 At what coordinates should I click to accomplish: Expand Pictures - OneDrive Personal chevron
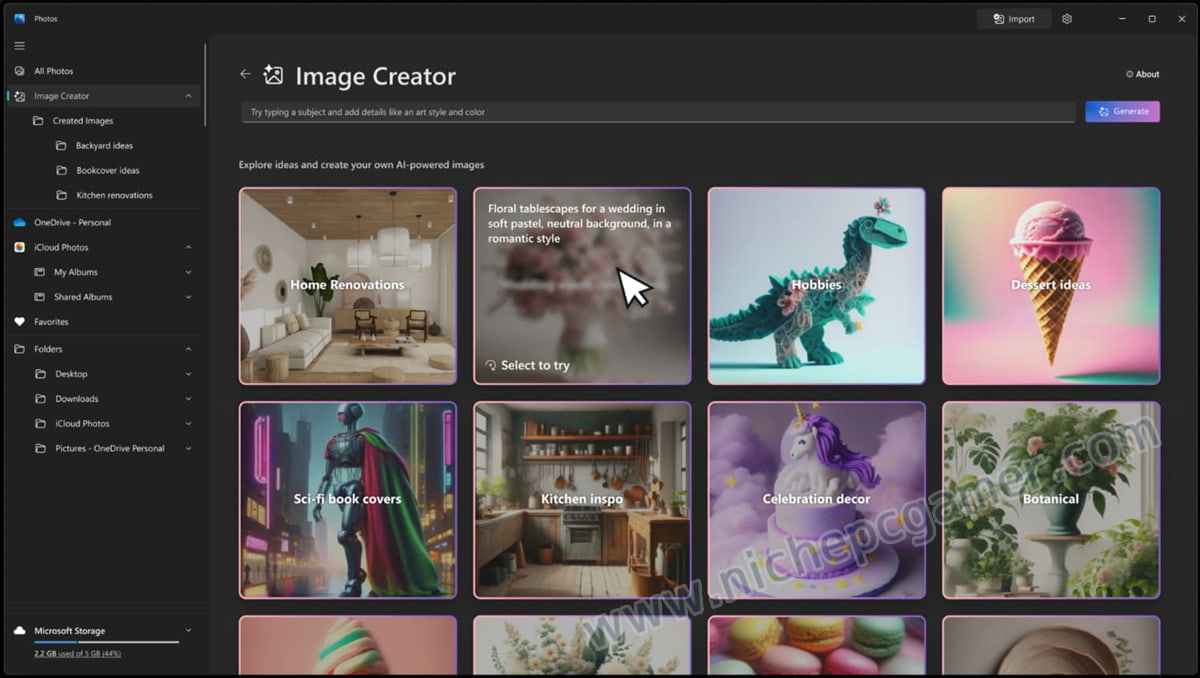point(188,449)
